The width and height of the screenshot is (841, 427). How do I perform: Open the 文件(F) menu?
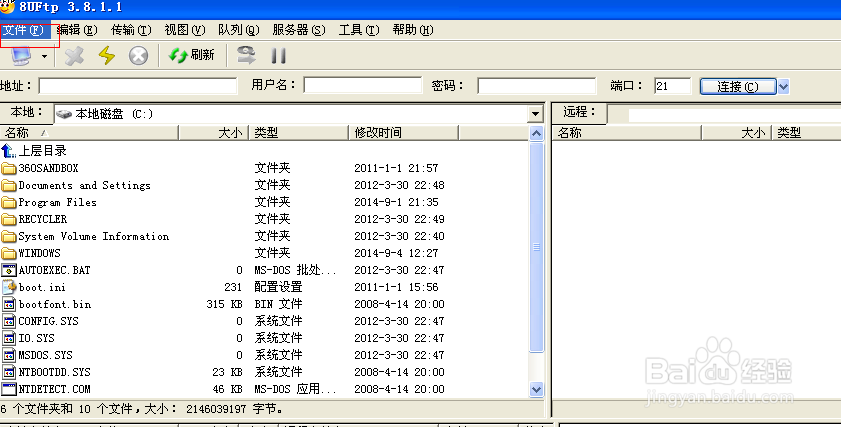23,30
